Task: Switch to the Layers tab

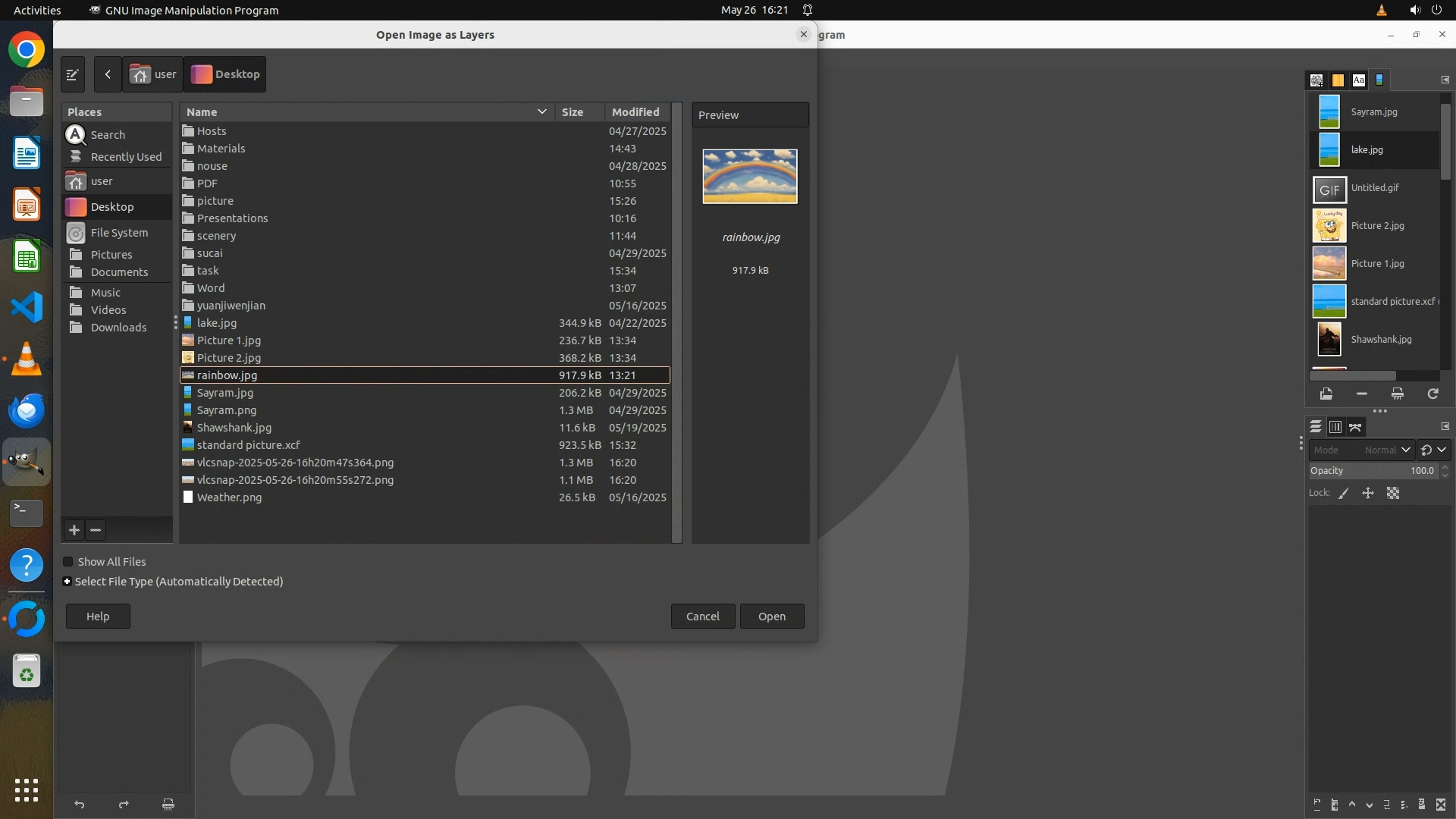Action: click(1316, 427)
